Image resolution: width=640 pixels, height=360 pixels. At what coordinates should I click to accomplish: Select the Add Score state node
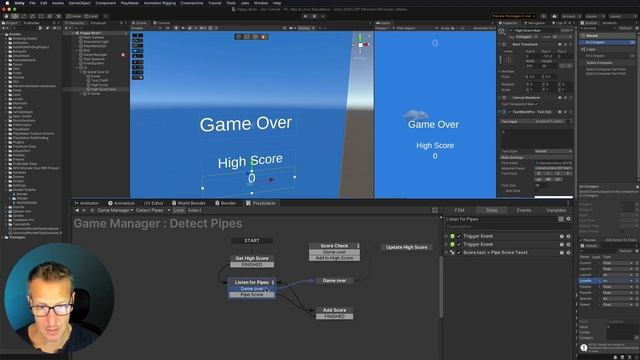pos(334,310)
